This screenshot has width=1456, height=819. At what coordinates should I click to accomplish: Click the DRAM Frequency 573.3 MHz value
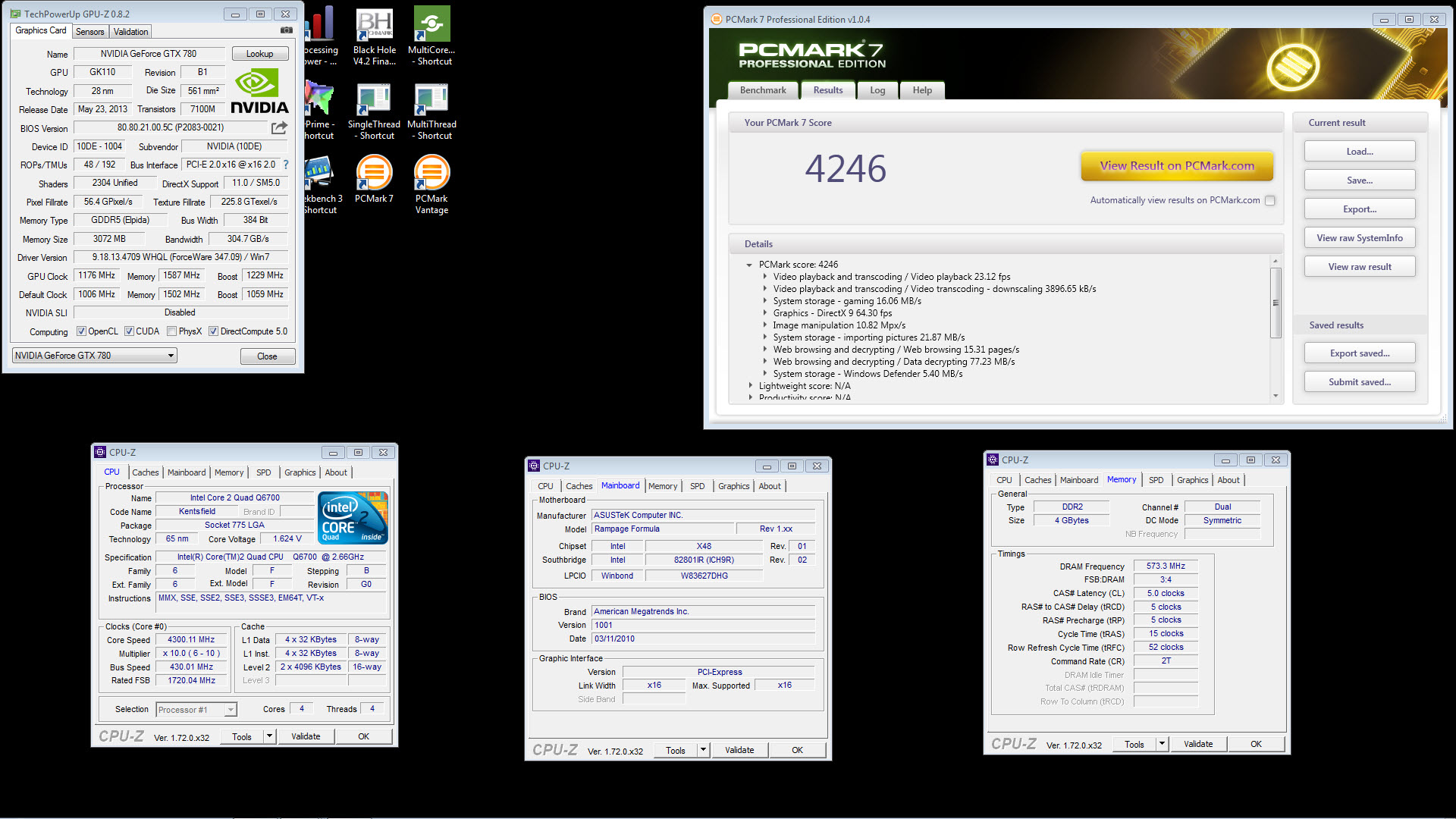click(1166, 566)
